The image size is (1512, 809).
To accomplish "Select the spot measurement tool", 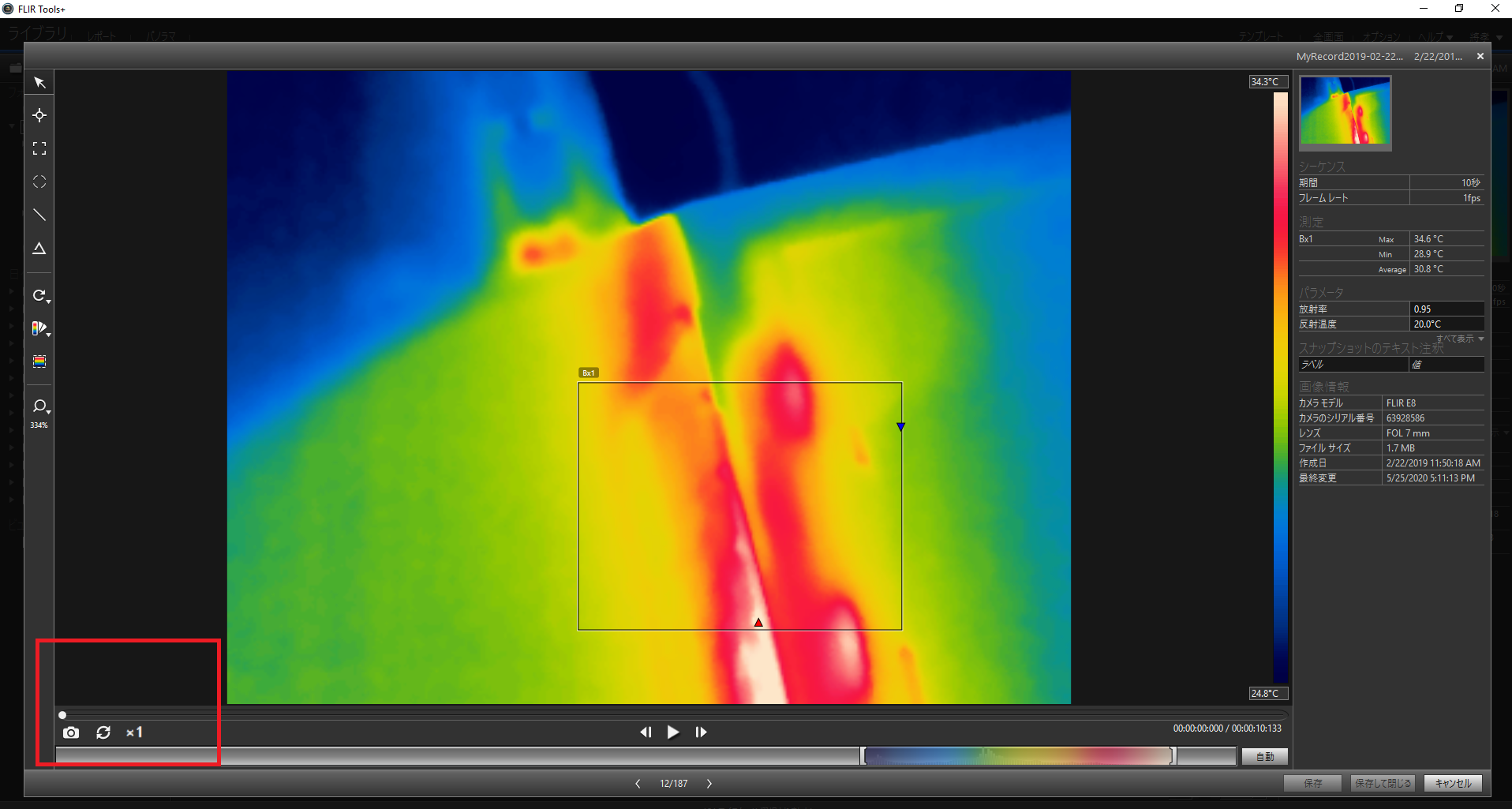I will tap(39, 115).
